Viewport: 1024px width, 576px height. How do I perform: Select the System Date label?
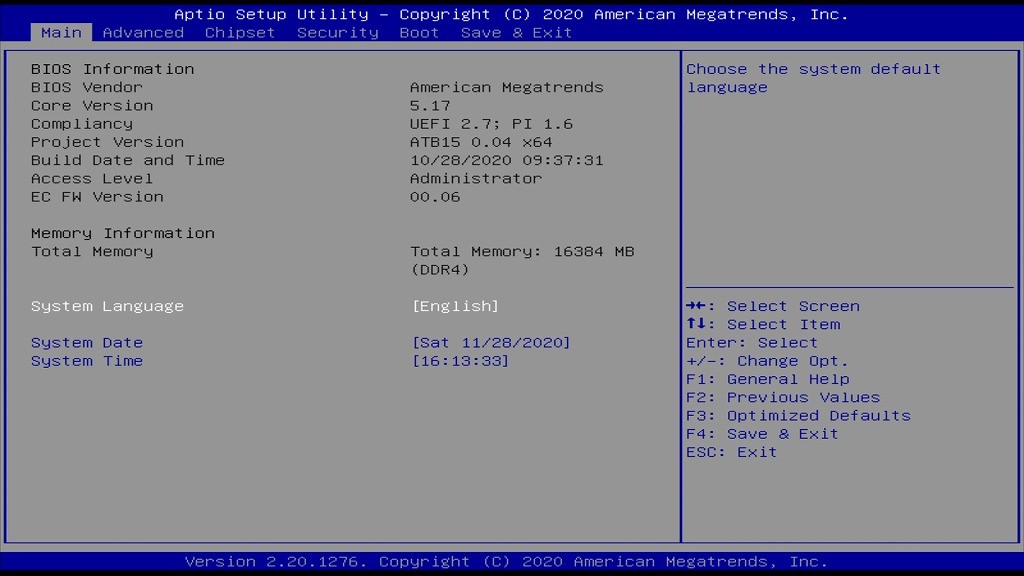click(87, 343)
